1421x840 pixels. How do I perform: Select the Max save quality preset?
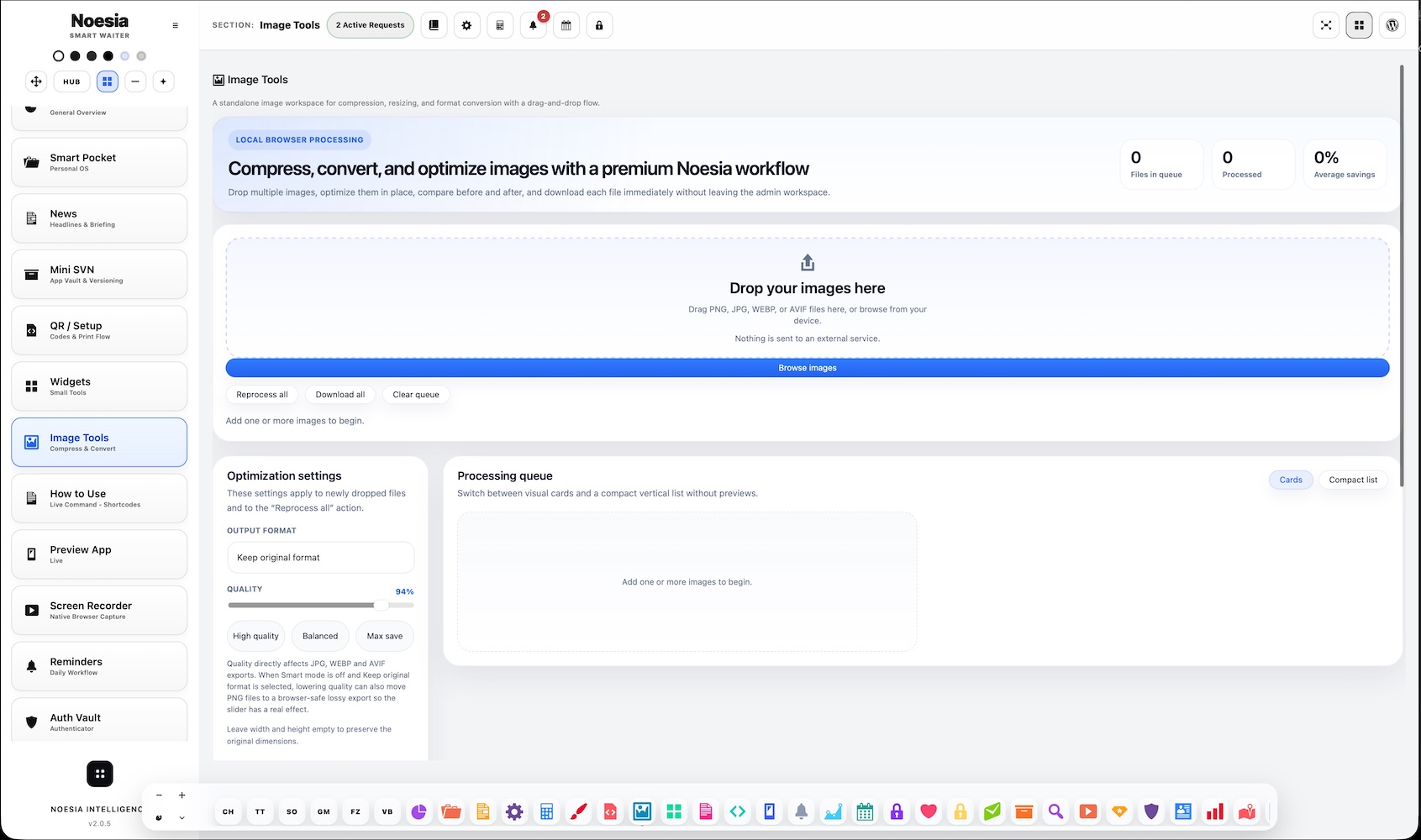(x=385, y=636)
